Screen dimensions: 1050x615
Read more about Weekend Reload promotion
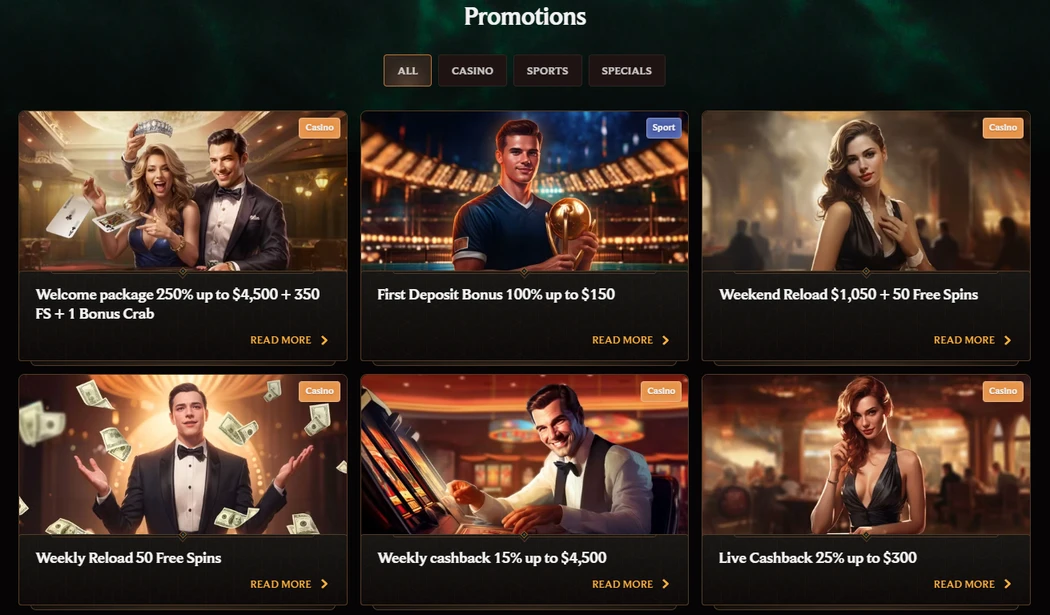(x=965, y=340)
